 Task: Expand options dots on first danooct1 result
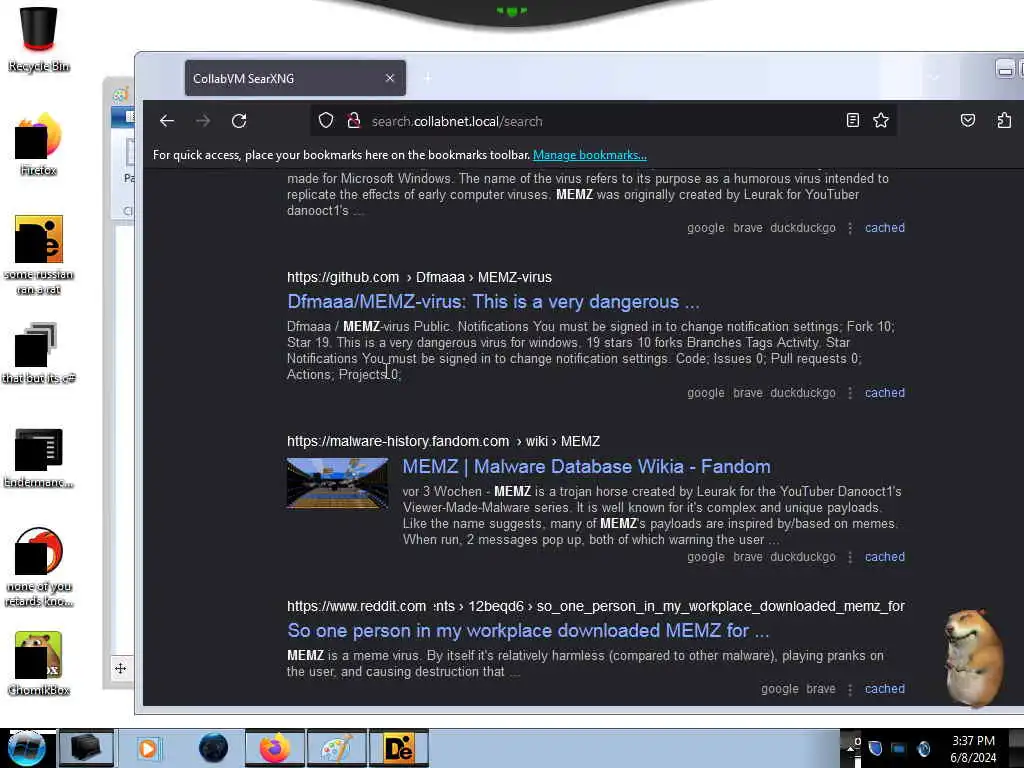click(x=850, y=228)
